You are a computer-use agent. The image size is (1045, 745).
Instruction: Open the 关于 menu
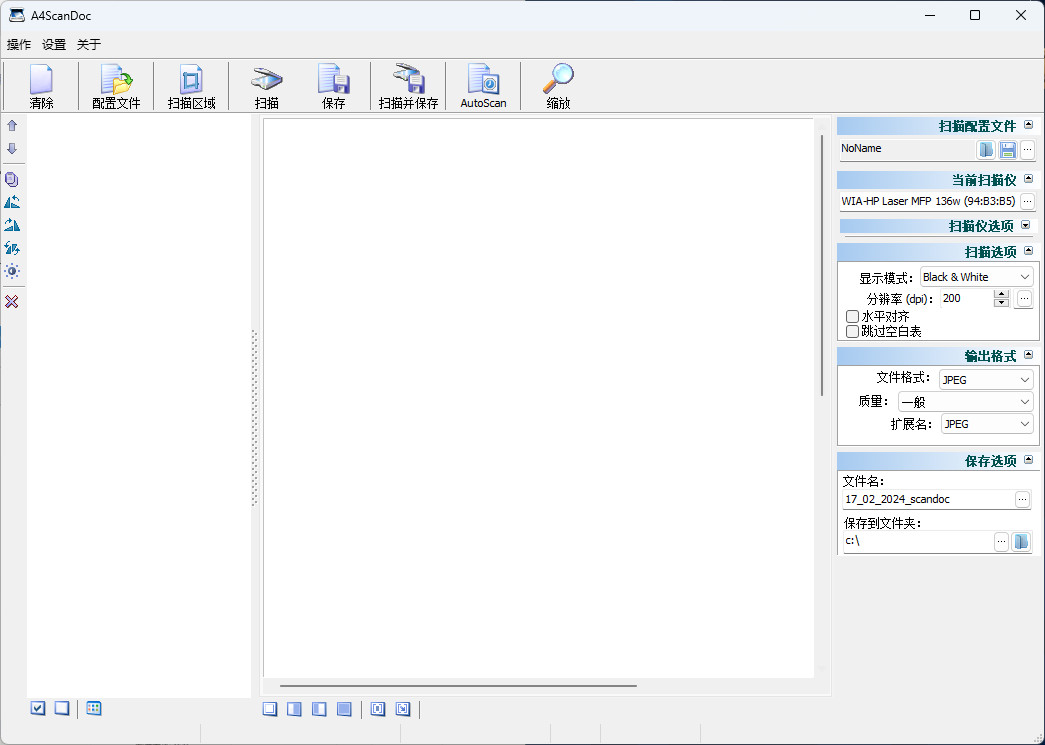[89, 45]
